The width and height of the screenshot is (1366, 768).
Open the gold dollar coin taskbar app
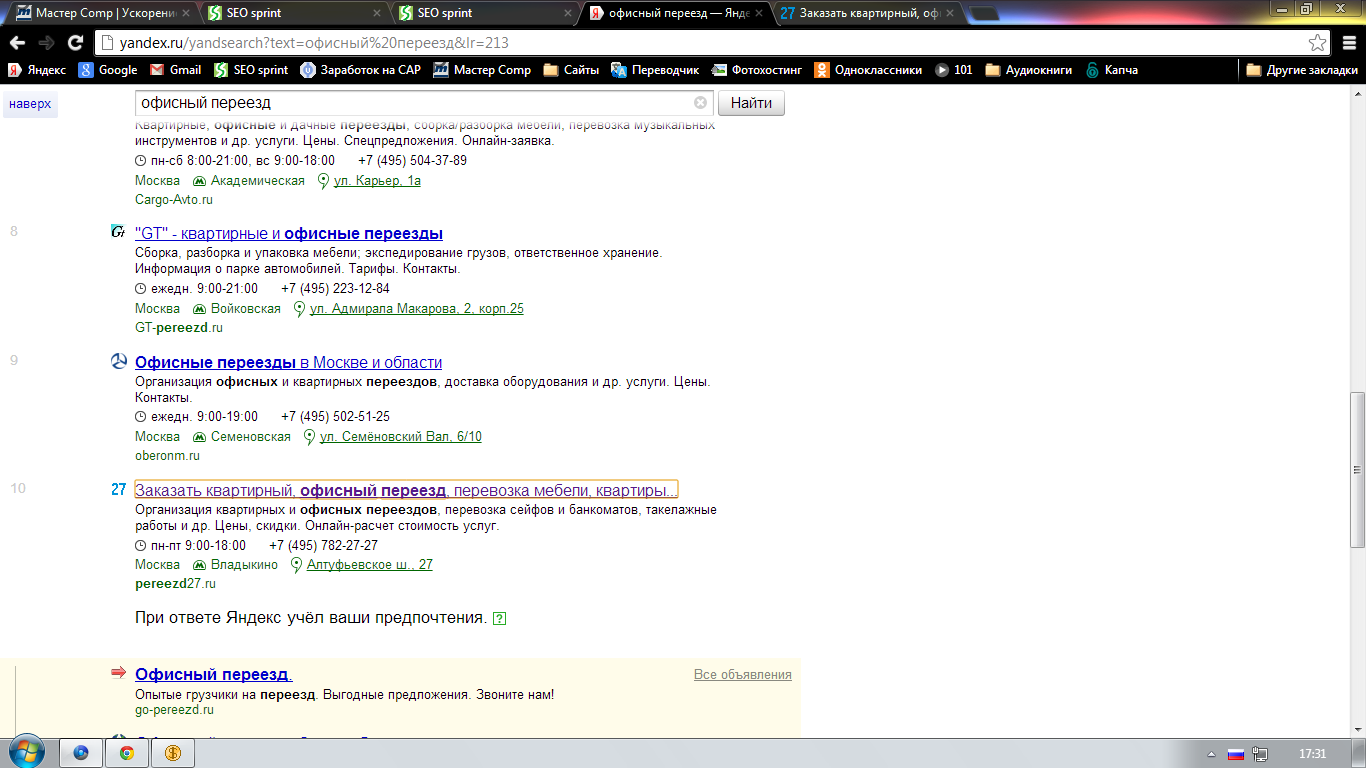coord(172,753)
